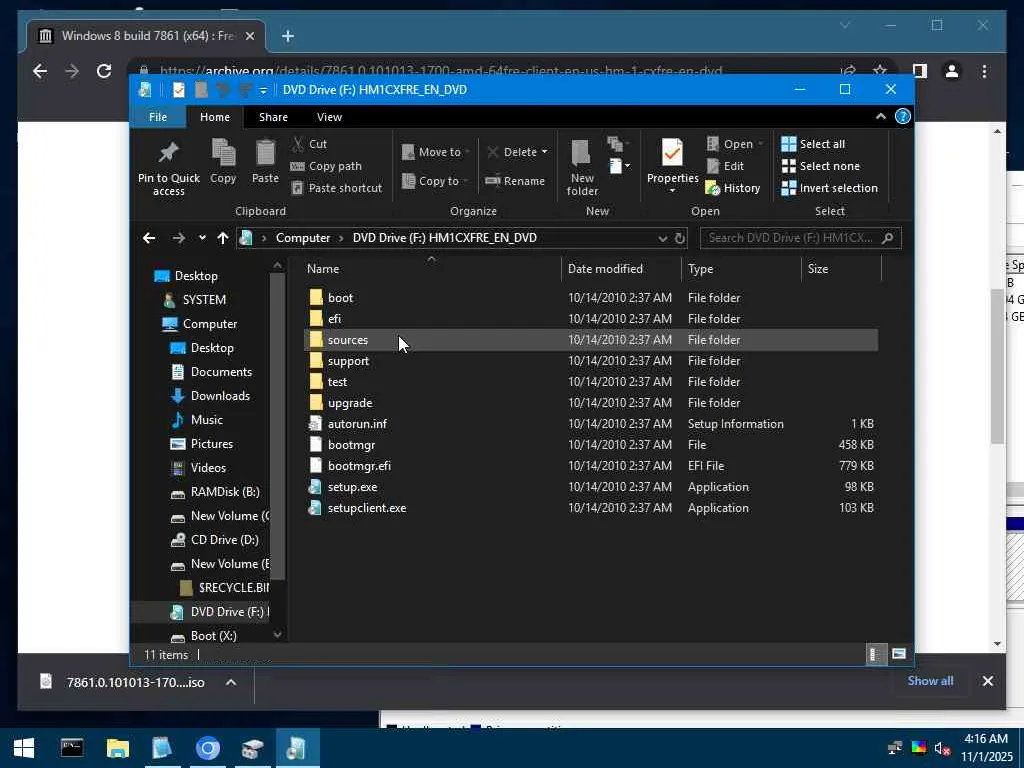Screen dimensions: 1024x768
Task: Click the Edit command in ribbon
Action: [x=726, y=166]
